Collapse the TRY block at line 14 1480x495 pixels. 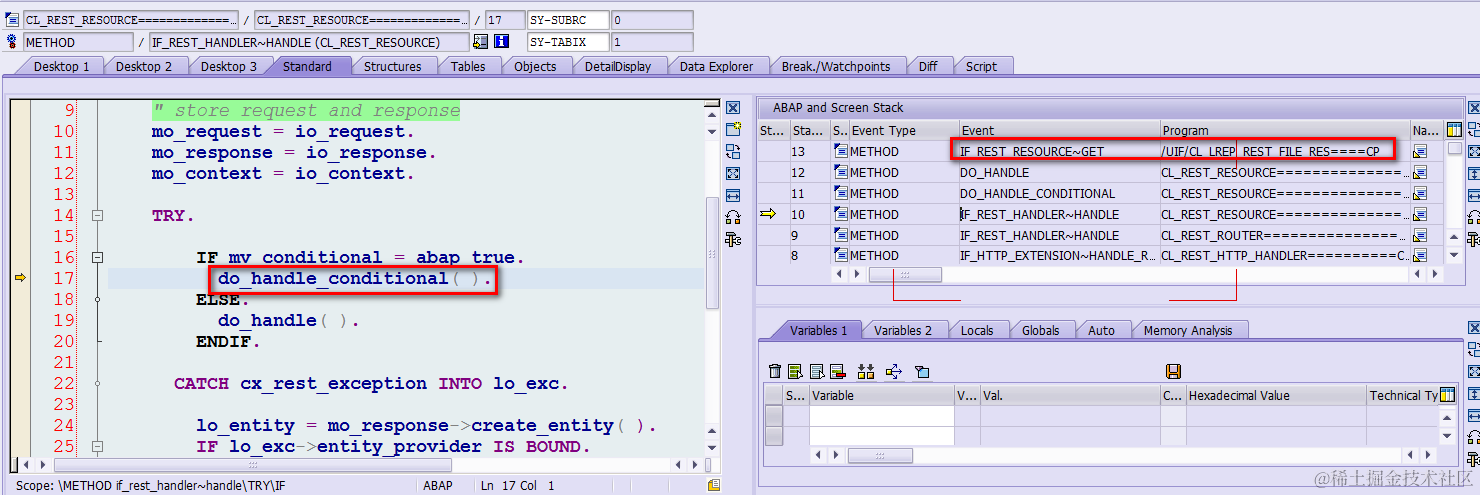pyautogui.click(x=98, y=215)
